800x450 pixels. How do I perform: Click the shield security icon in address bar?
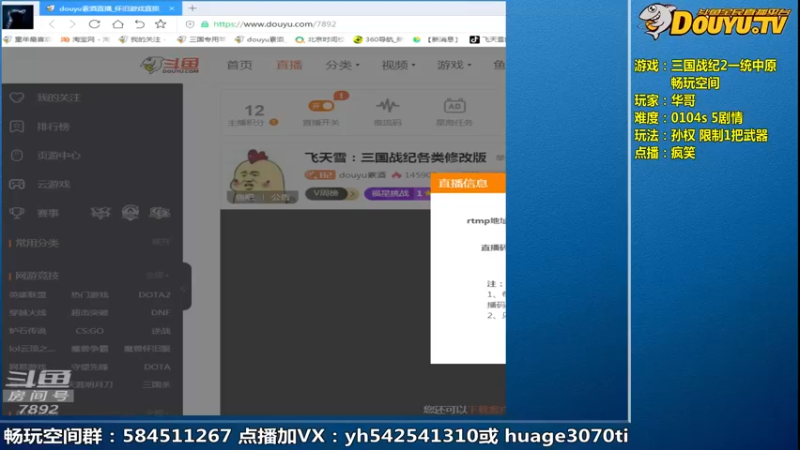click(190, 24)
